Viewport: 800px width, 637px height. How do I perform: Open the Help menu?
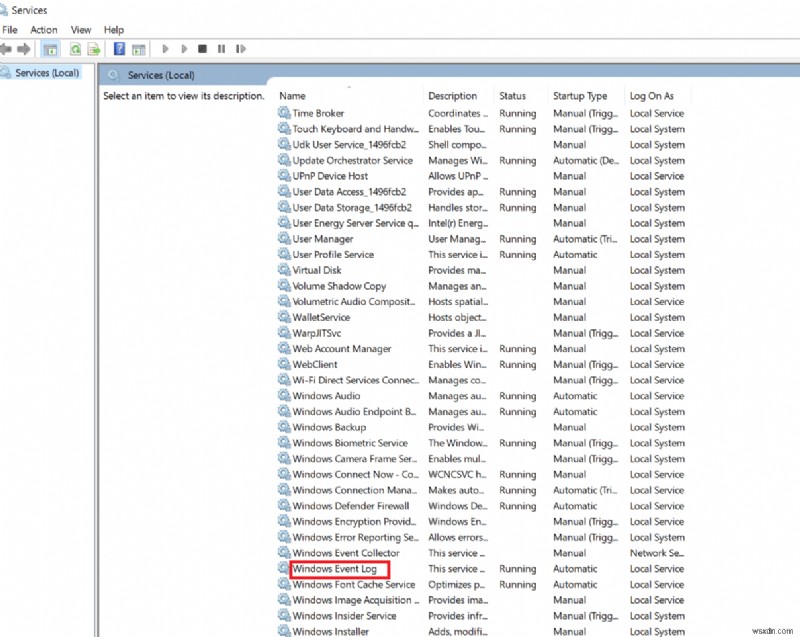tap(113, 29)
